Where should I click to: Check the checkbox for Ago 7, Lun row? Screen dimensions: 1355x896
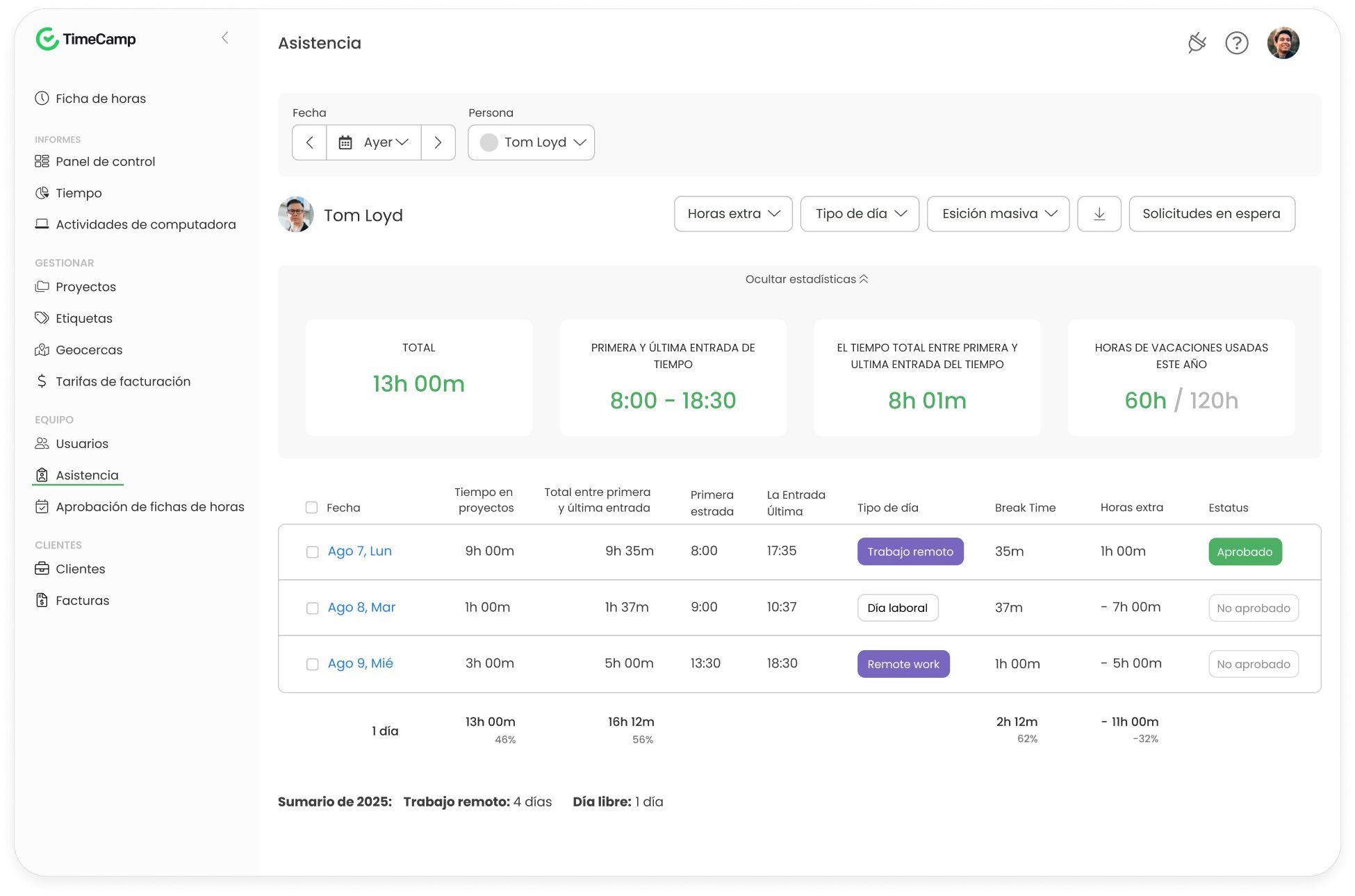311,551
